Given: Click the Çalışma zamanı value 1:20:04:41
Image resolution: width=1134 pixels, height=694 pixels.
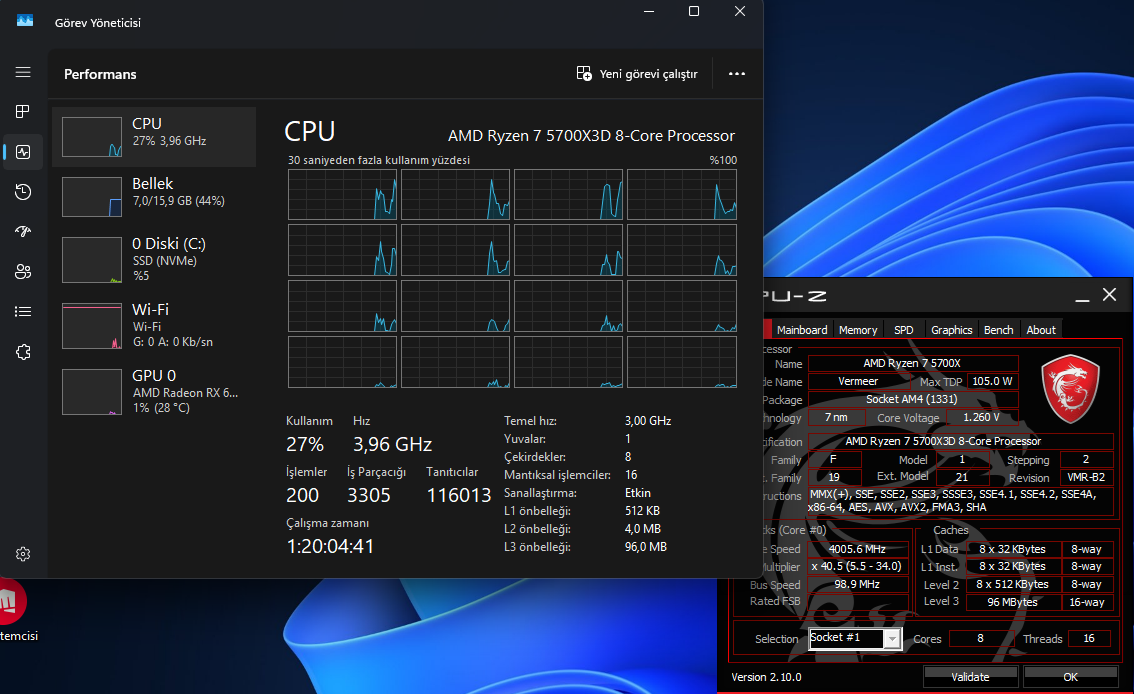Looking at the screenshot, I should tap(331, 546).
